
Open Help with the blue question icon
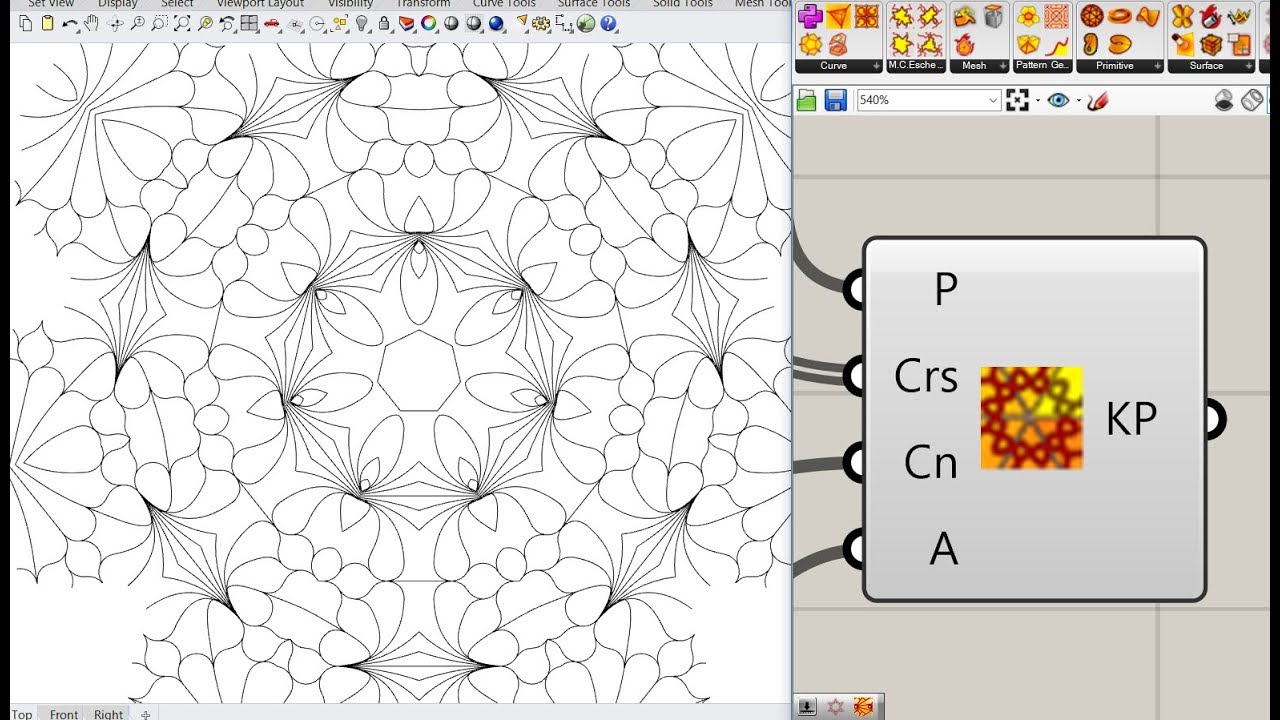click(608, 24)
